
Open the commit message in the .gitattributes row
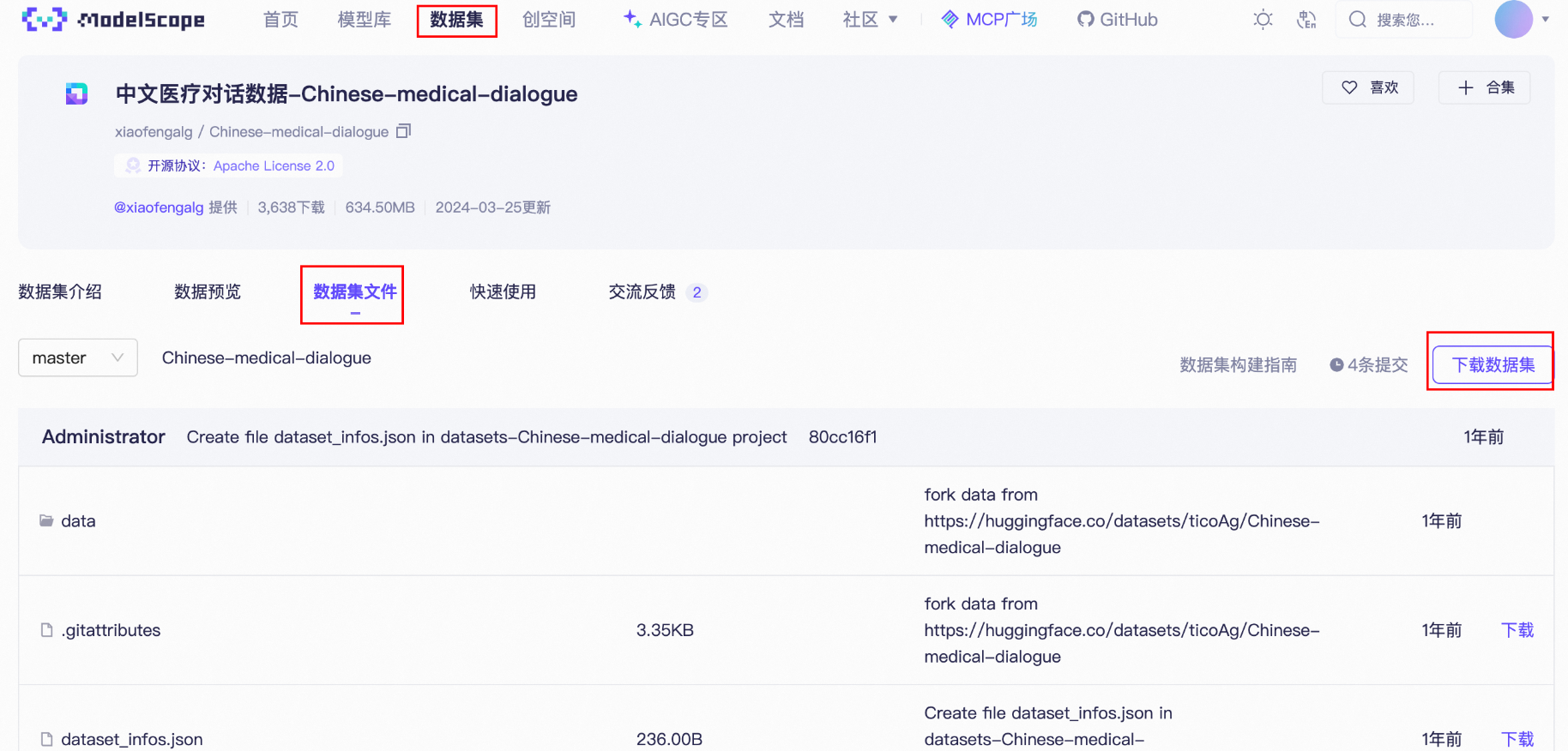(1122, 630)
